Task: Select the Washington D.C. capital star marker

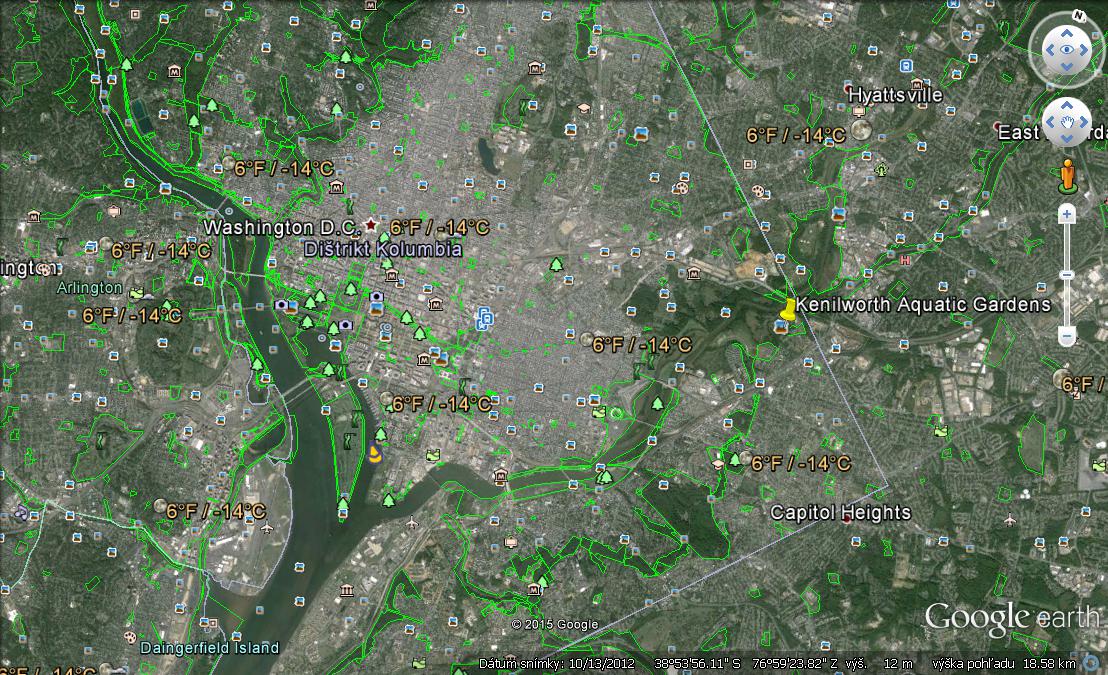Action: tap(373, 226)
